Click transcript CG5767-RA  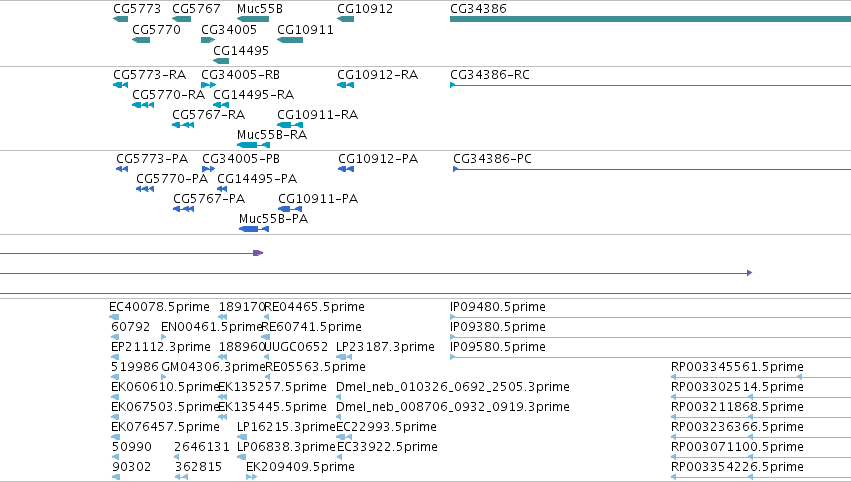click(x=208, y=115)
